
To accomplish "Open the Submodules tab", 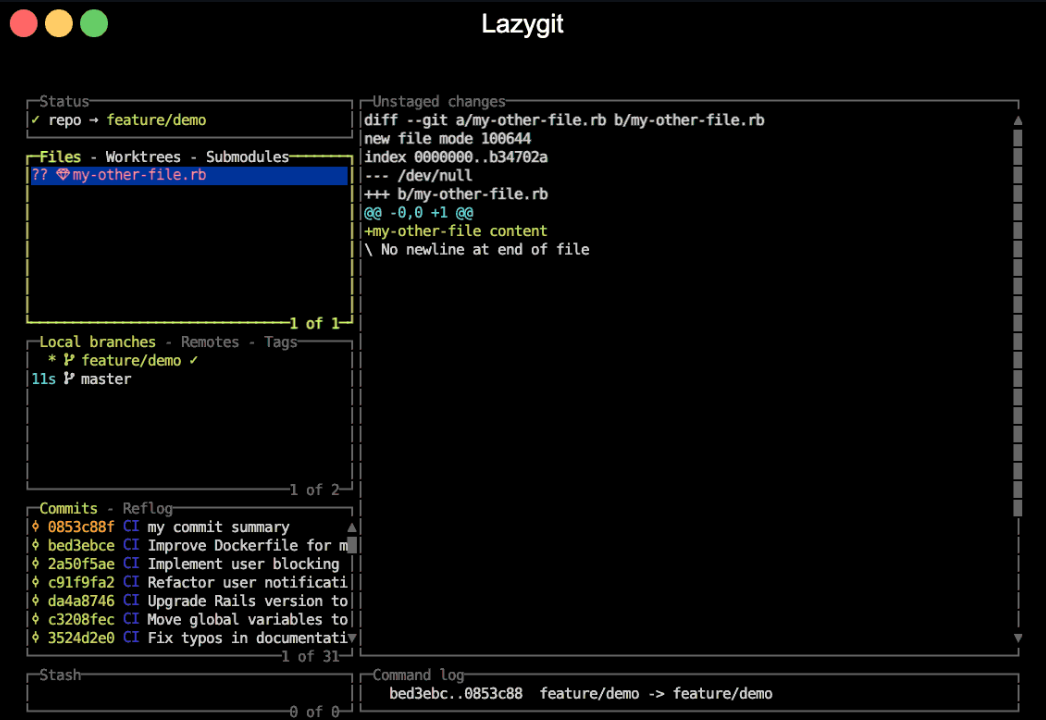I will pos(247,157).
